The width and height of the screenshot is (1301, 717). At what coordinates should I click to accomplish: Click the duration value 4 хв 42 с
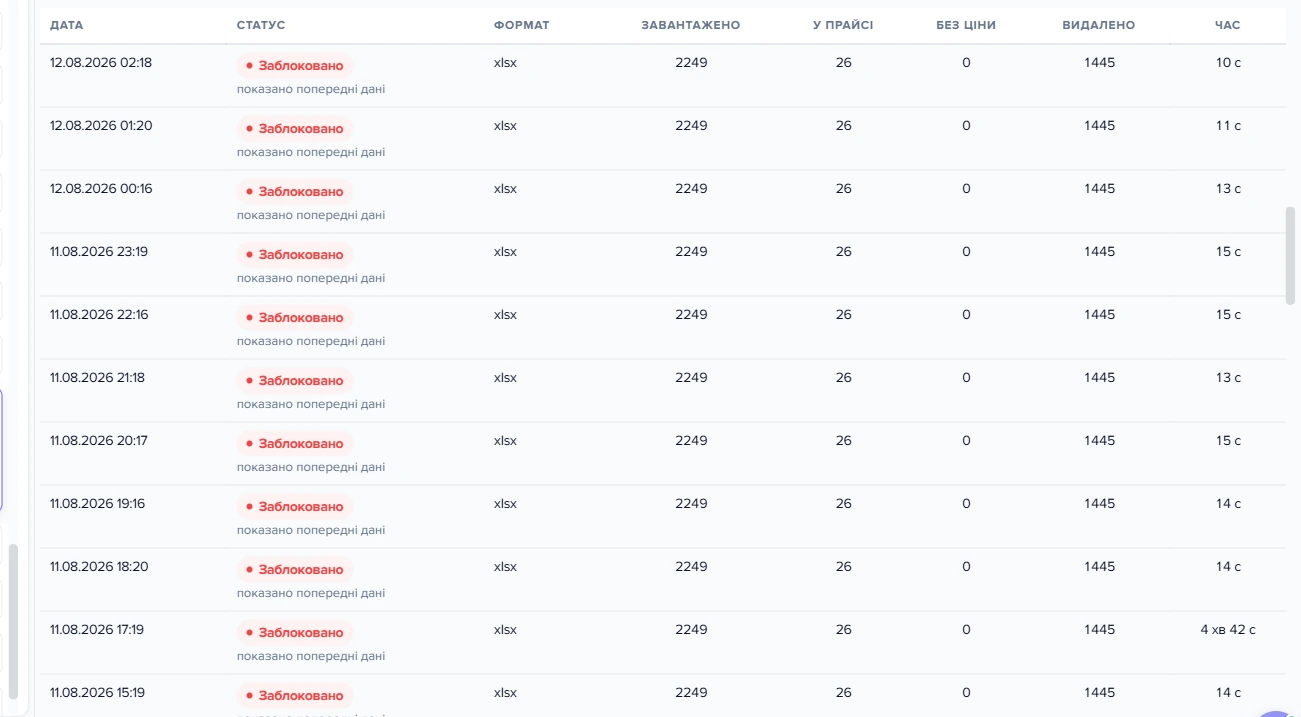[x=1228, y=630]
